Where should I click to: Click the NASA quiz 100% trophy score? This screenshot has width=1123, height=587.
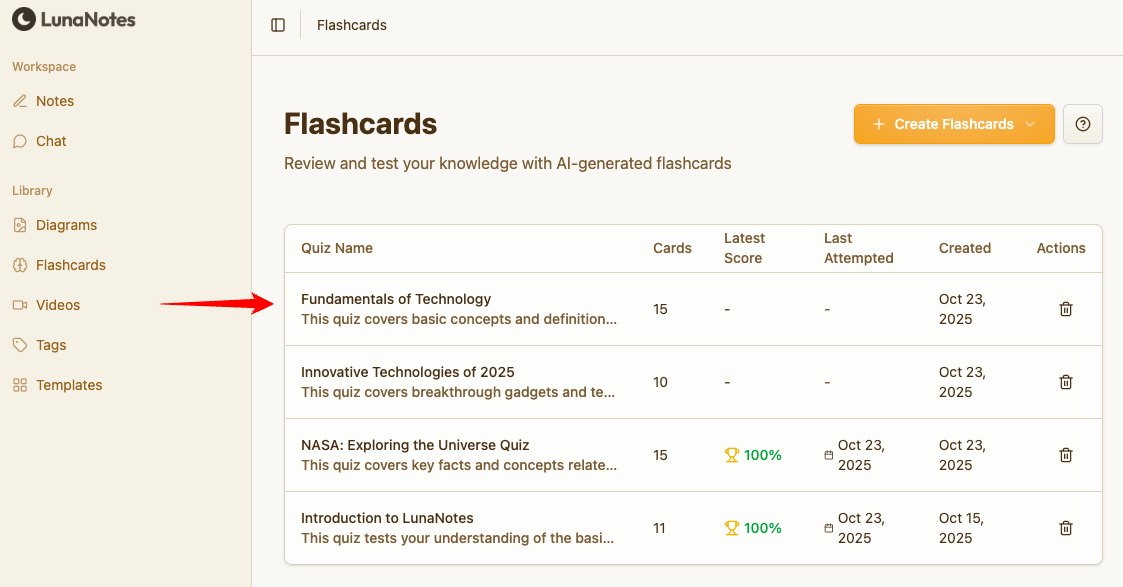coord(753,455)
